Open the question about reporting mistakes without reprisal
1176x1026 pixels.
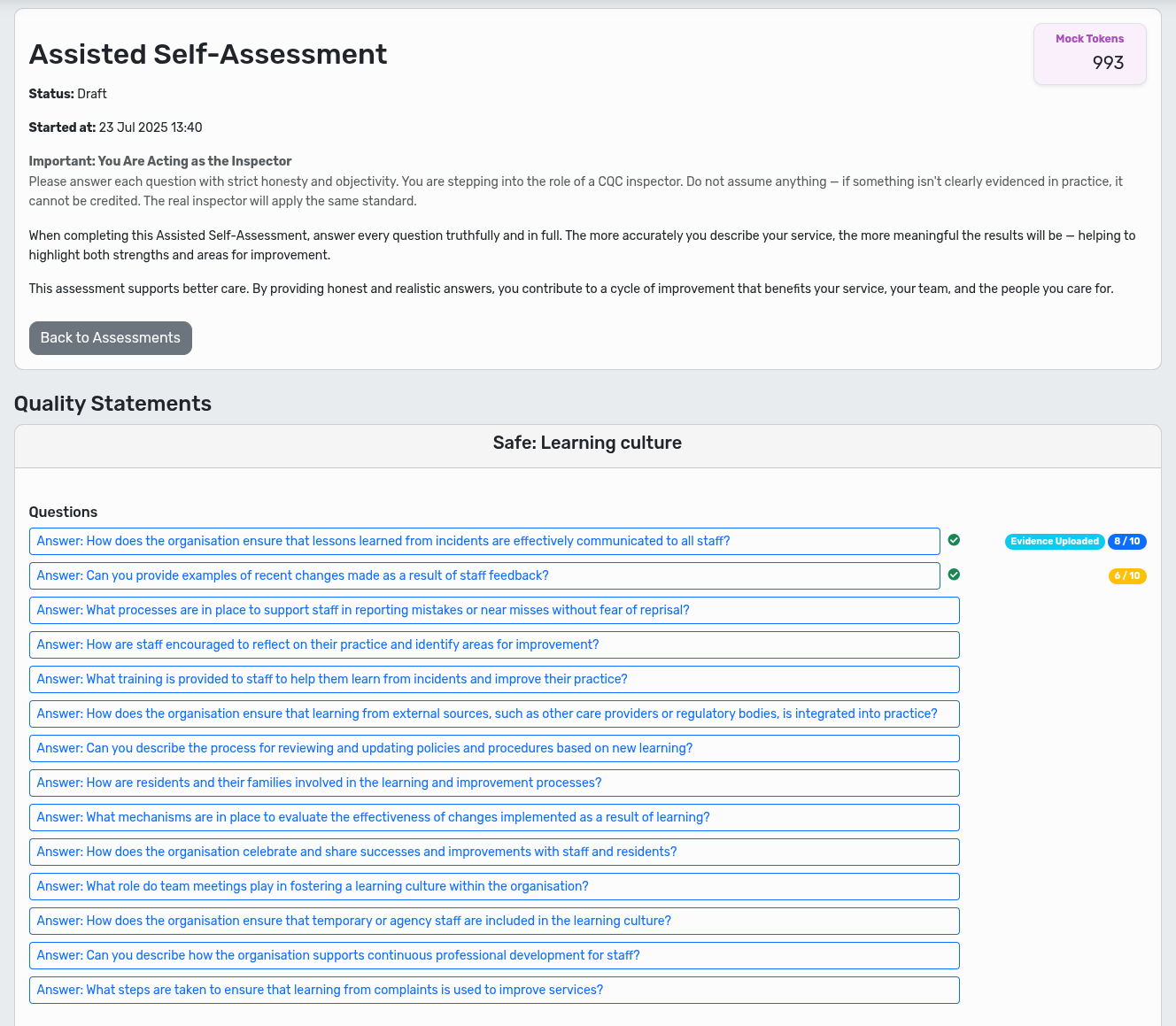493,610
